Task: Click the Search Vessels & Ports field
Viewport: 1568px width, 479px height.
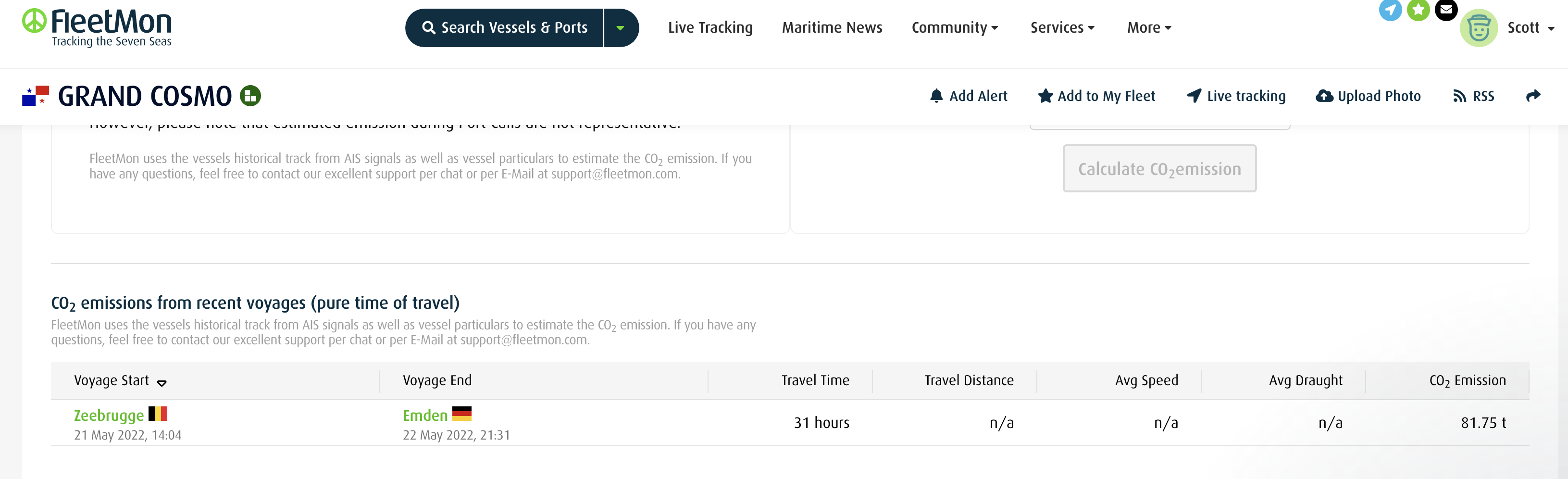Action: [x=505, y=28]
